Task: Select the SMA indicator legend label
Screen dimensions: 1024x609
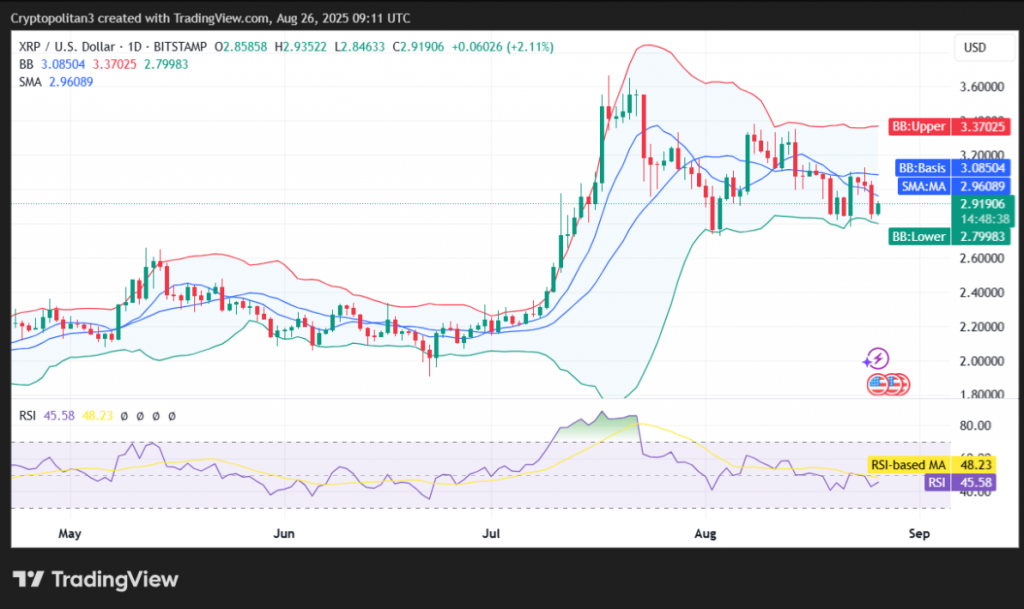Action: (31, 81)
